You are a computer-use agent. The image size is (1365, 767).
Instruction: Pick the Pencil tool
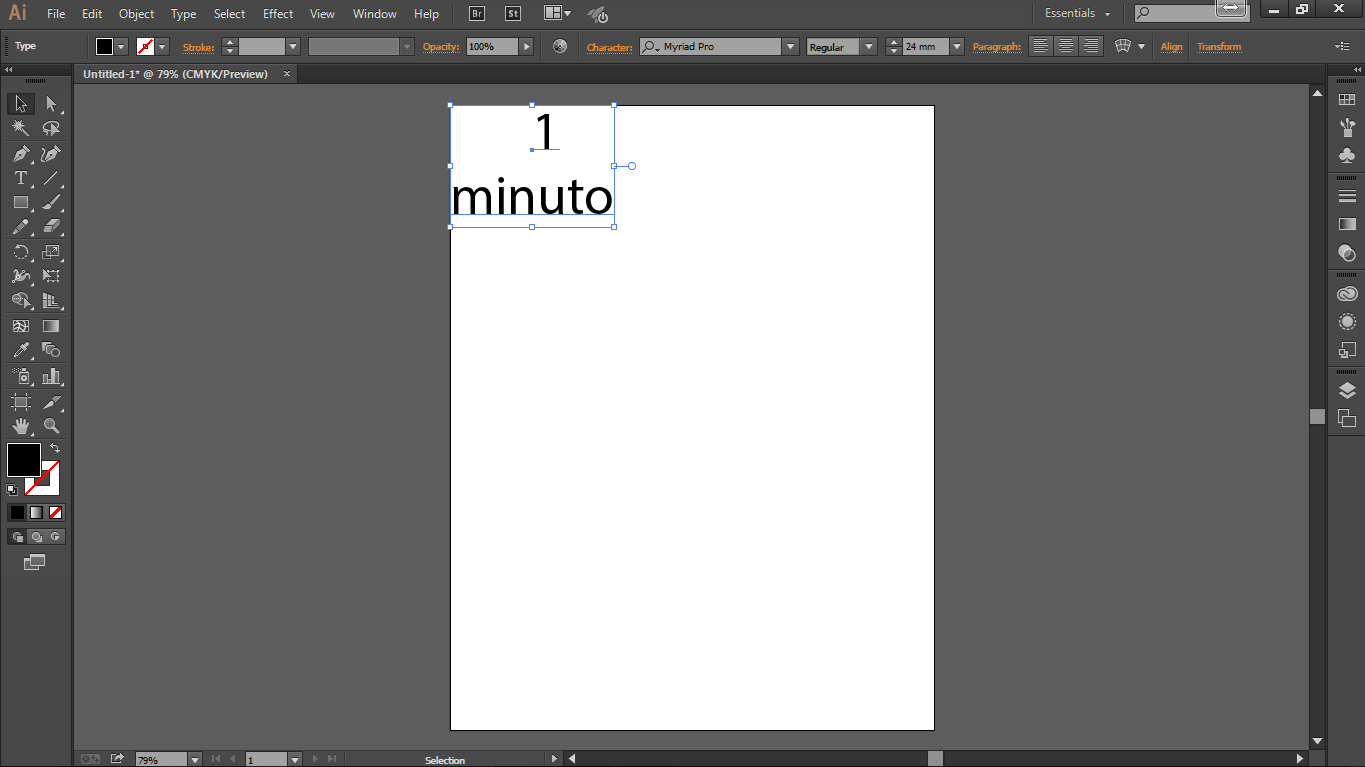coord(20,227)
